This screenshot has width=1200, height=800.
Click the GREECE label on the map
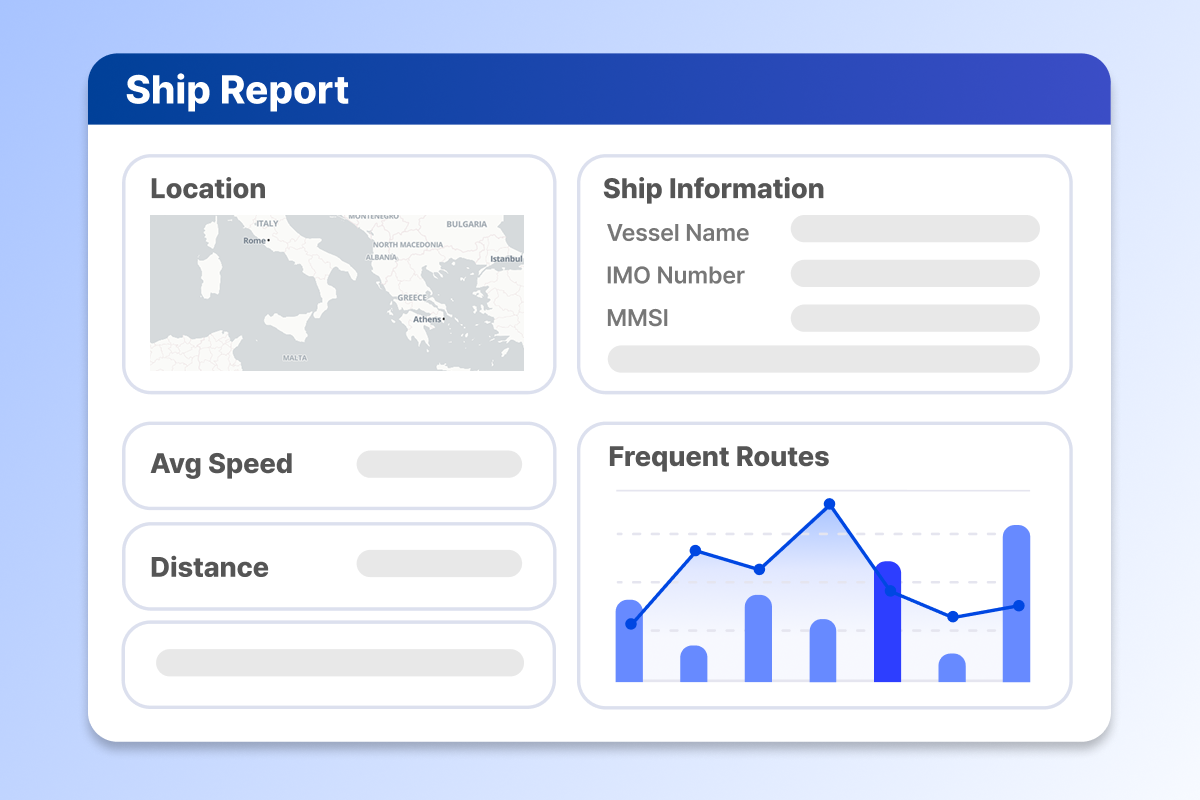click(412, 296)
